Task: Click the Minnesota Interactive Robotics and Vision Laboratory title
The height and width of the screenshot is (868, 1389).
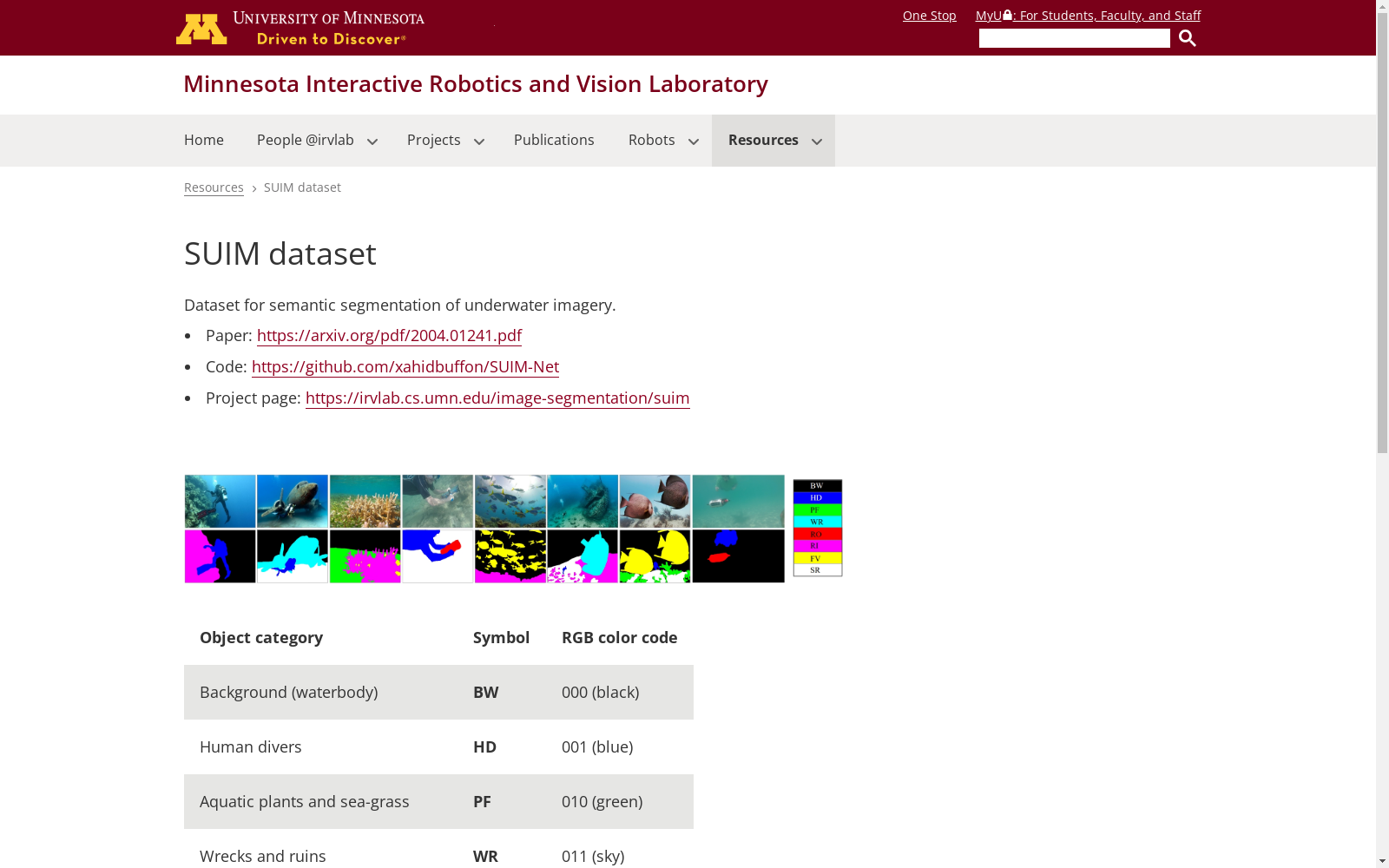Action: tap(476, 83)
